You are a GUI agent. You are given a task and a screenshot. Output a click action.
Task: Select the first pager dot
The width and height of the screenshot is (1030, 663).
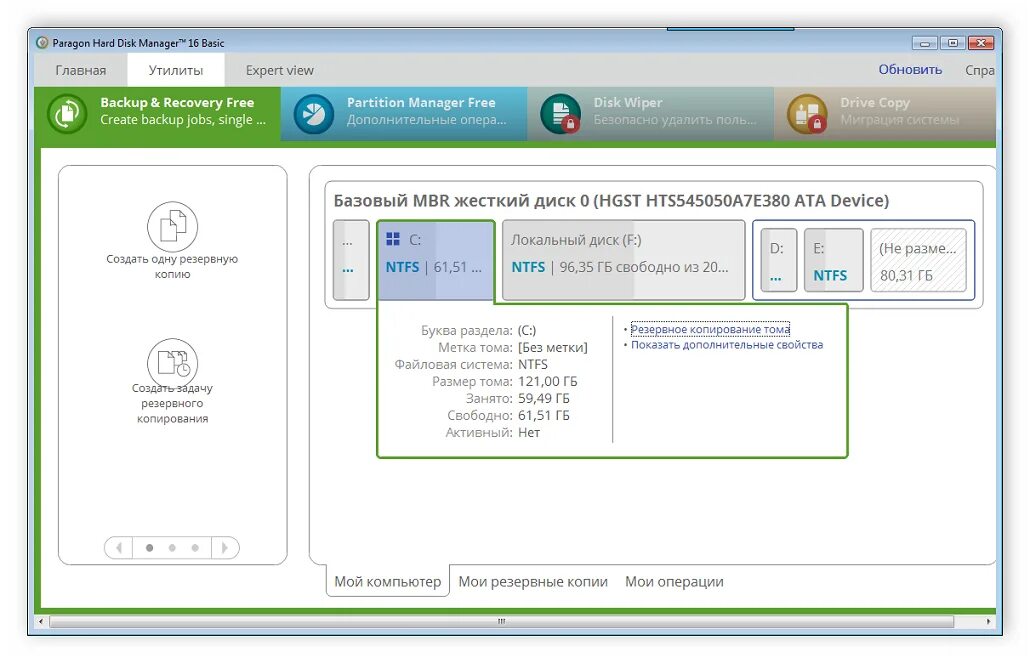point(150,547)
